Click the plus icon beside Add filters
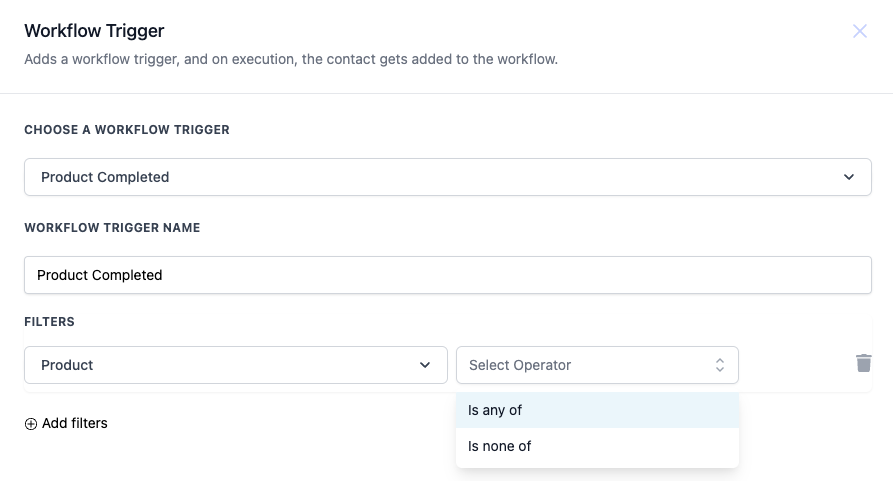This screenshot has width=893, height=481. pos(31,424)
